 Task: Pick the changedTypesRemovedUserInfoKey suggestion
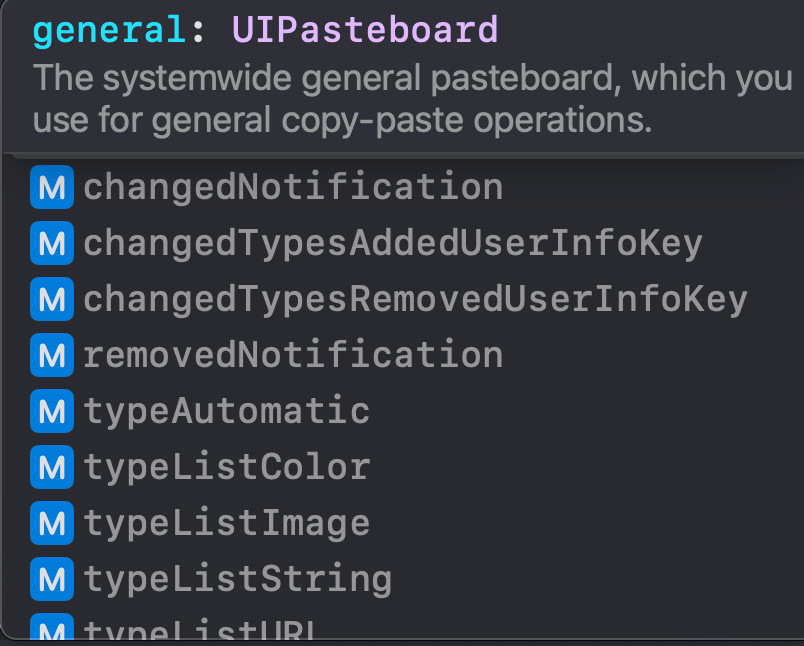(415, 299)
